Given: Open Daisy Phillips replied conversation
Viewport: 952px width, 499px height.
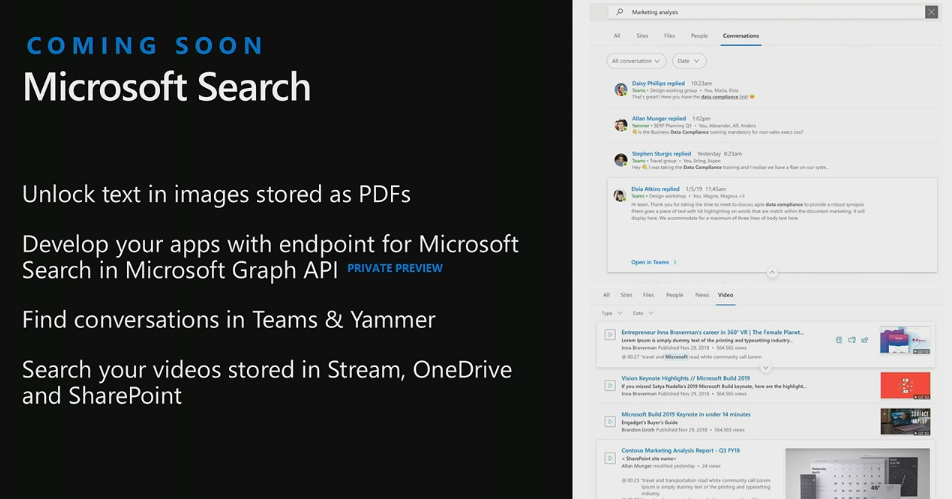Looking at the screenshot, I should (x=658, y=84).
